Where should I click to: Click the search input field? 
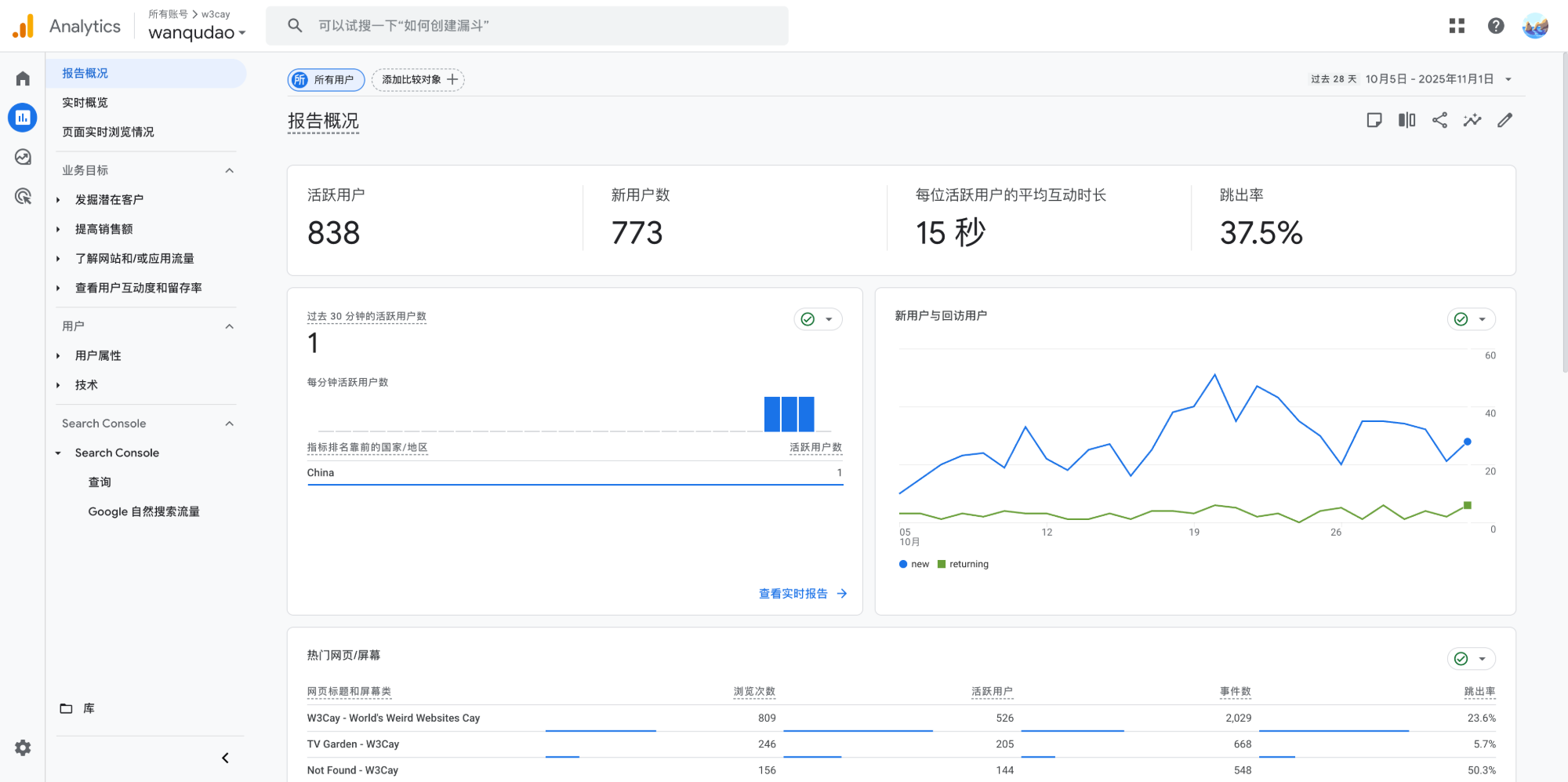541,26
